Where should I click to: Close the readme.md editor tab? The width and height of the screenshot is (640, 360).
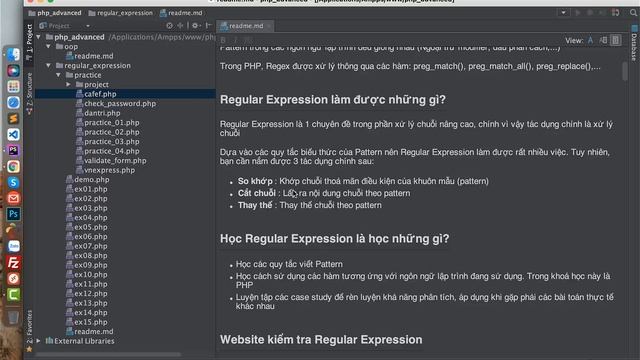coord(269,26)
